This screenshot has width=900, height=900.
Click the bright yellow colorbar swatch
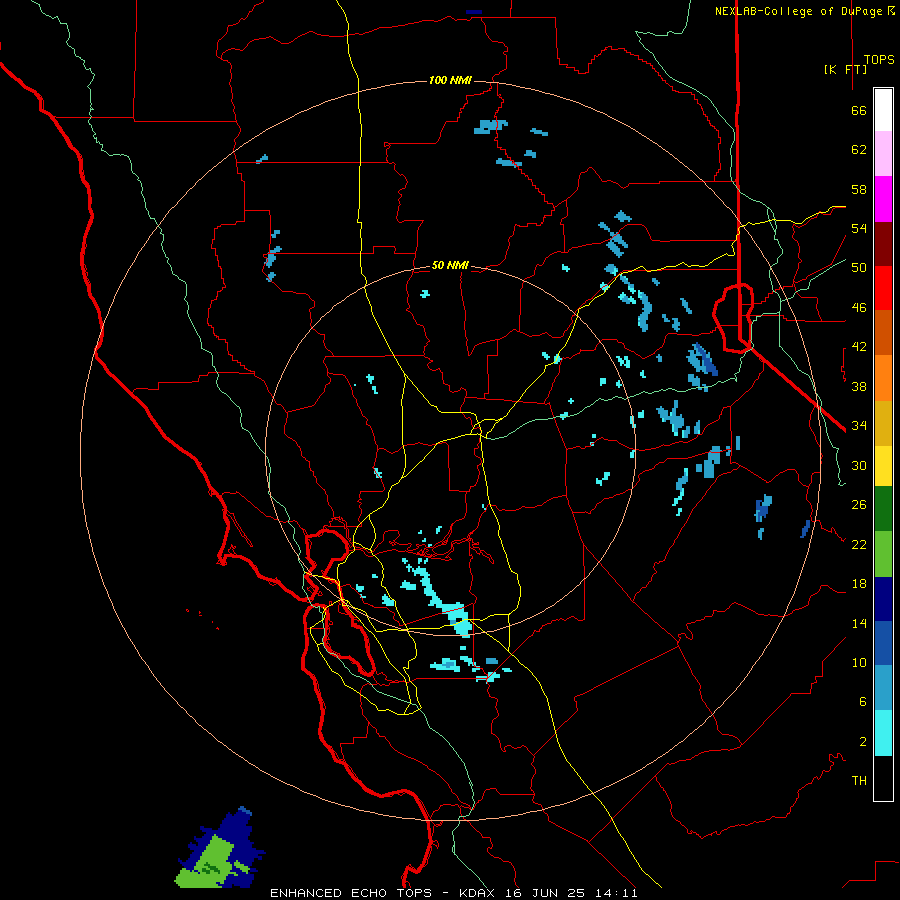[x=883, y=466]
